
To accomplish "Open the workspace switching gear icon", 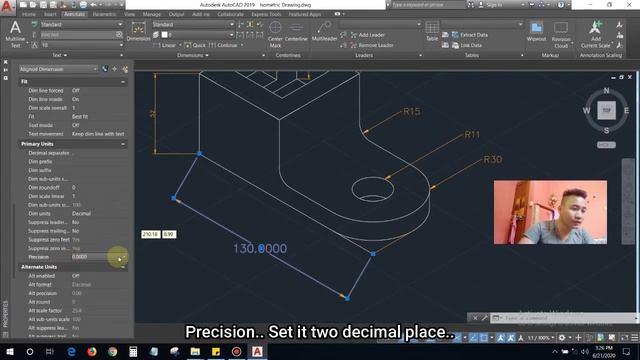I will click(562, 338).
